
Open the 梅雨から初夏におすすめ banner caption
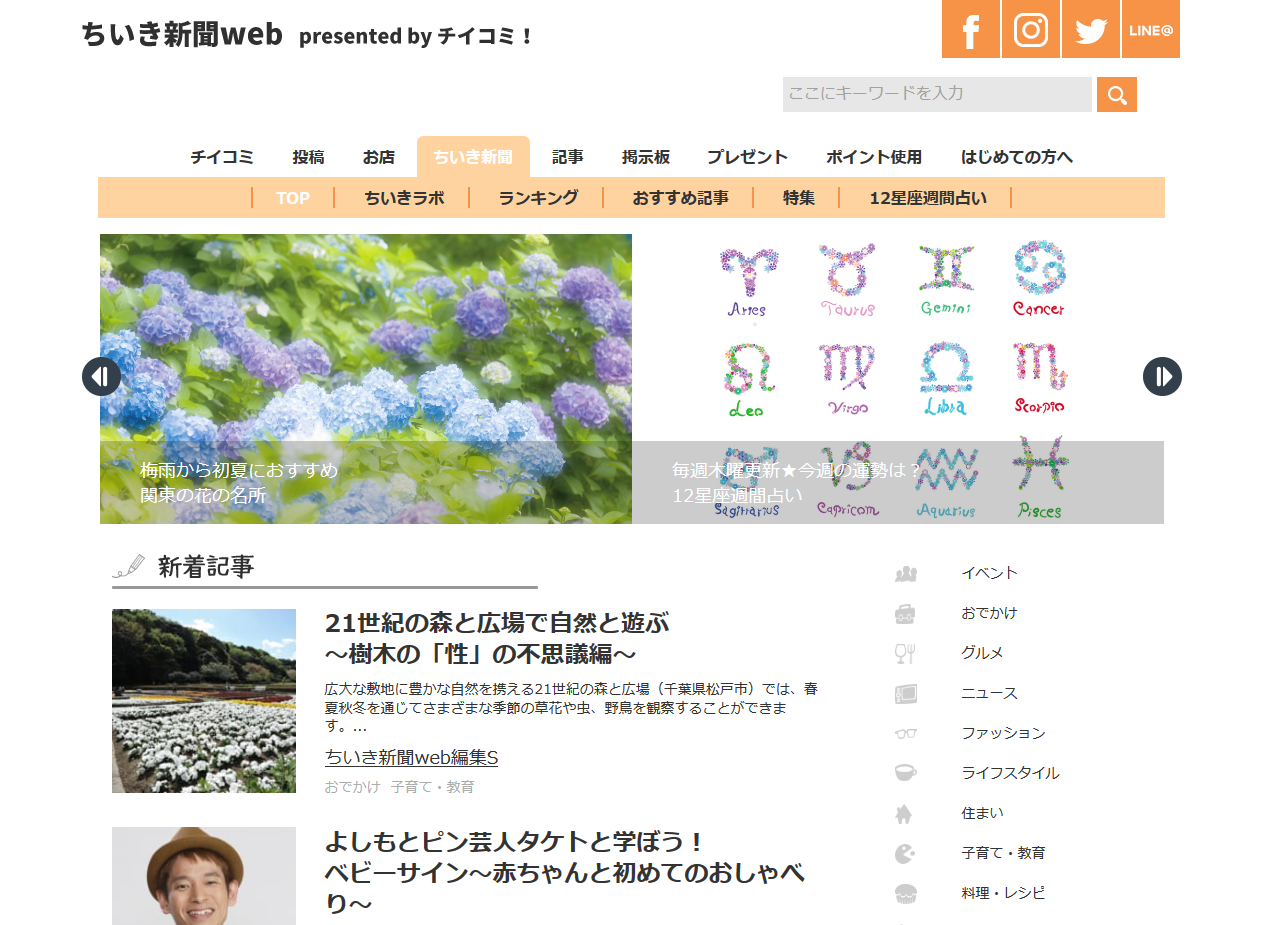pyautogui.click(x=239, y=483)
